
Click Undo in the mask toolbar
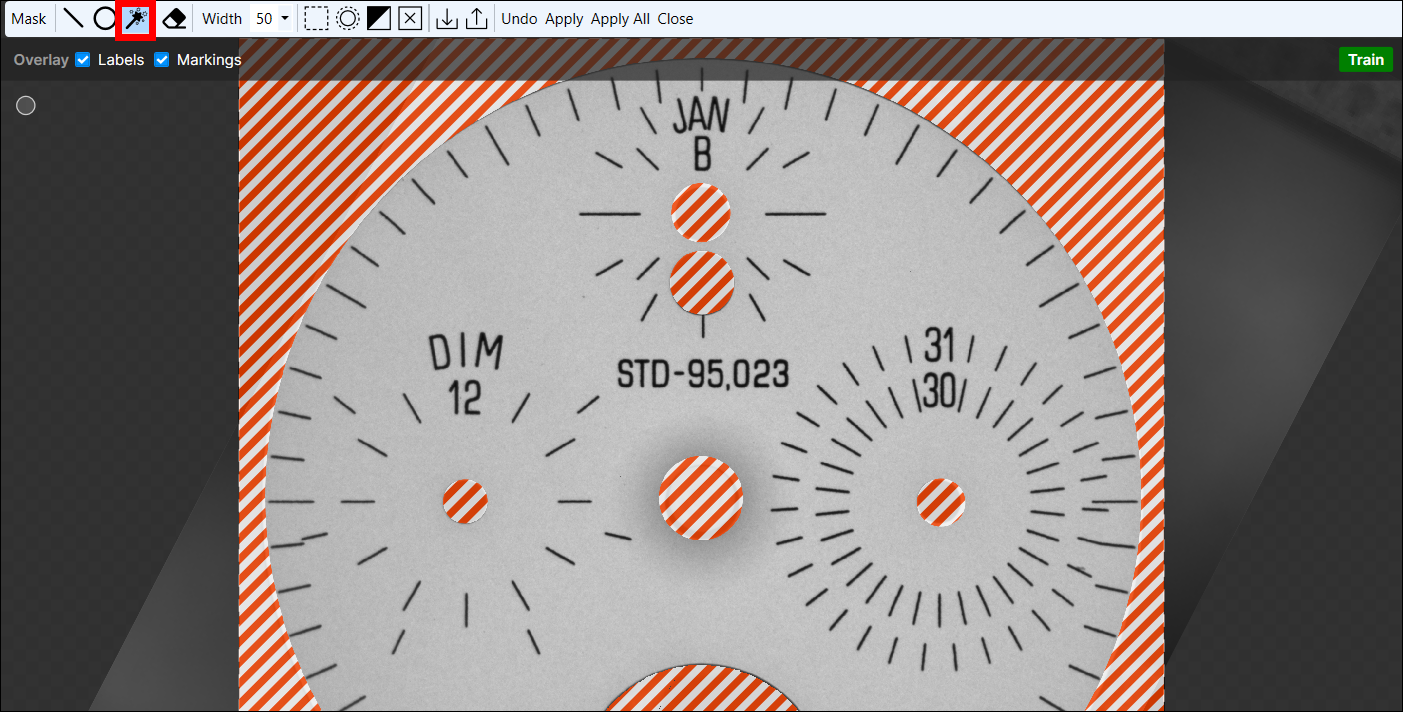[x=519, y=19]
